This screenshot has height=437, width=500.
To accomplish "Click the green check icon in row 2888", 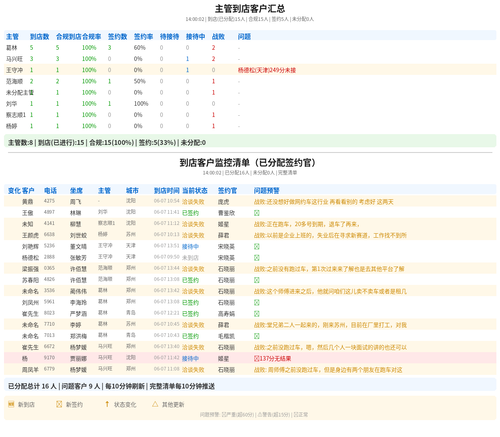I will [x=257, y=258].
